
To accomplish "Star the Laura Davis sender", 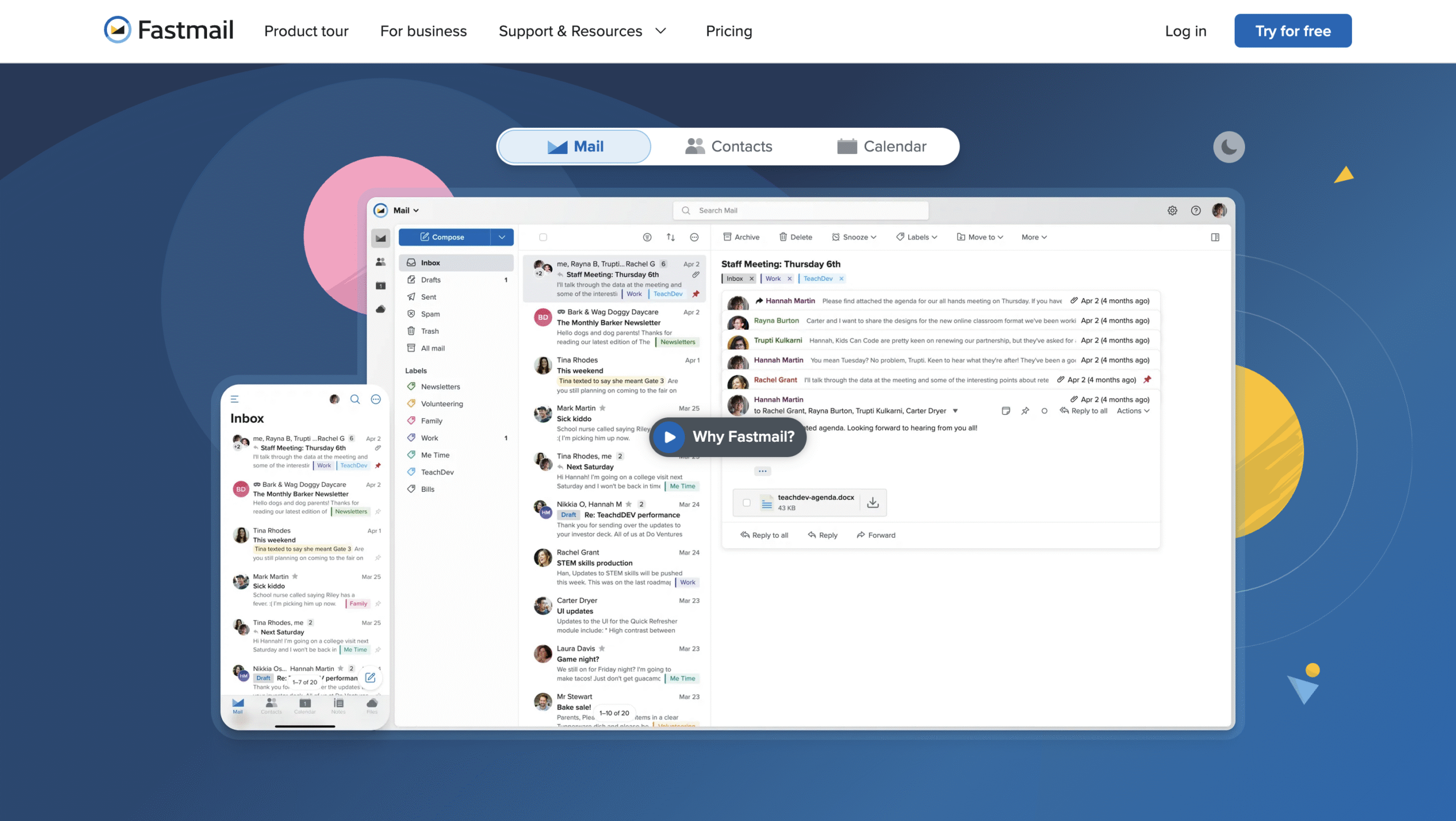I will pos(602,648).
